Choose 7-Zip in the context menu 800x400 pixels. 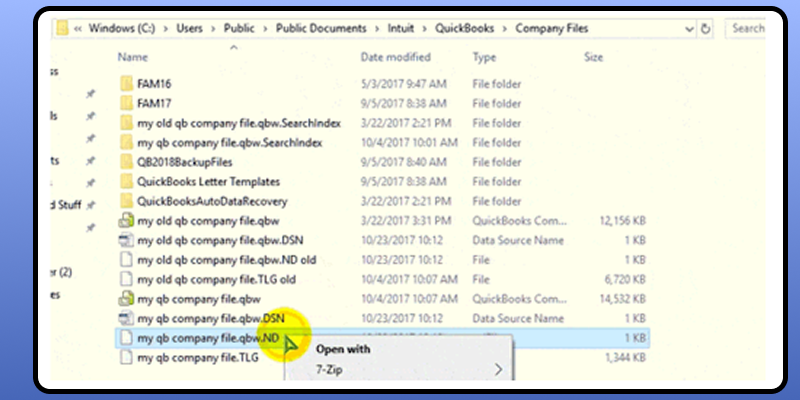click(x=329, y=370)
